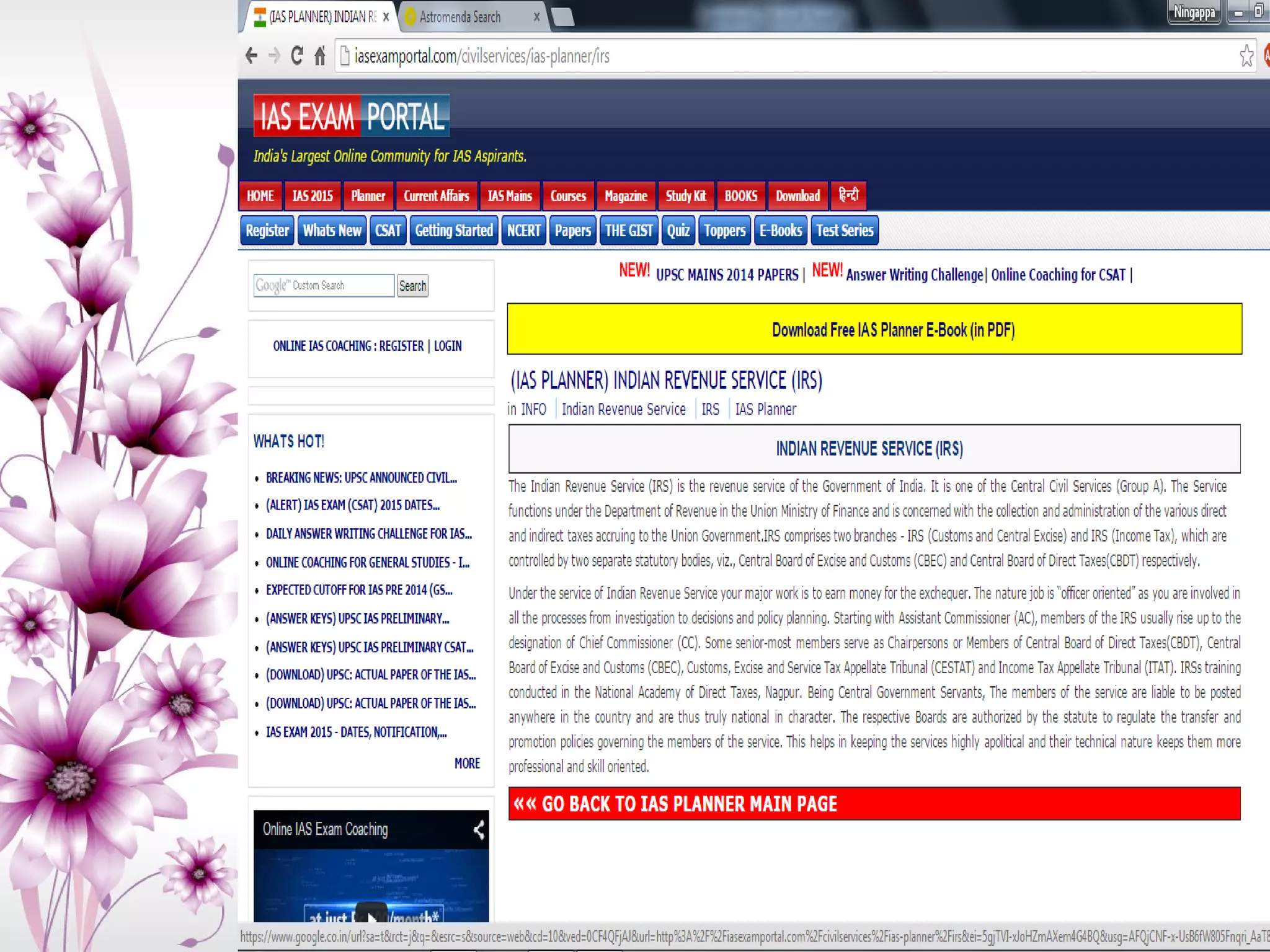Click the browser back arrow
The height and width of the screenshot is (952, 1270).
tap(251, 56)
